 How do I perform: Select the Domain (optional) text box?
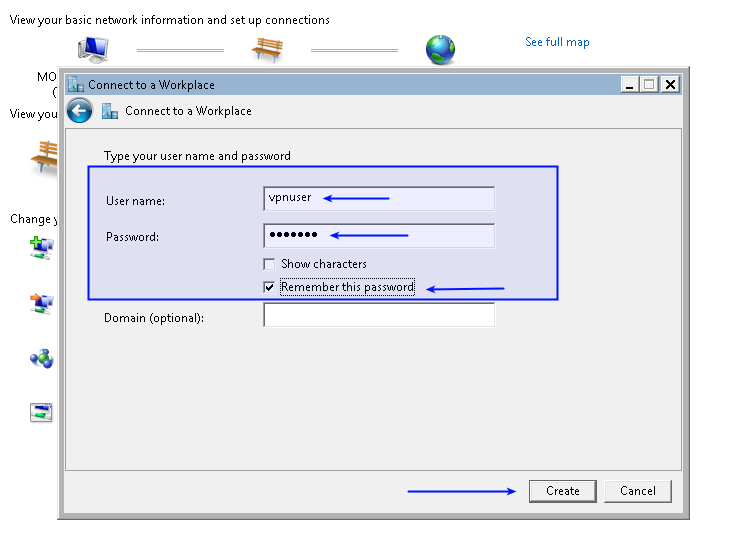378,316
